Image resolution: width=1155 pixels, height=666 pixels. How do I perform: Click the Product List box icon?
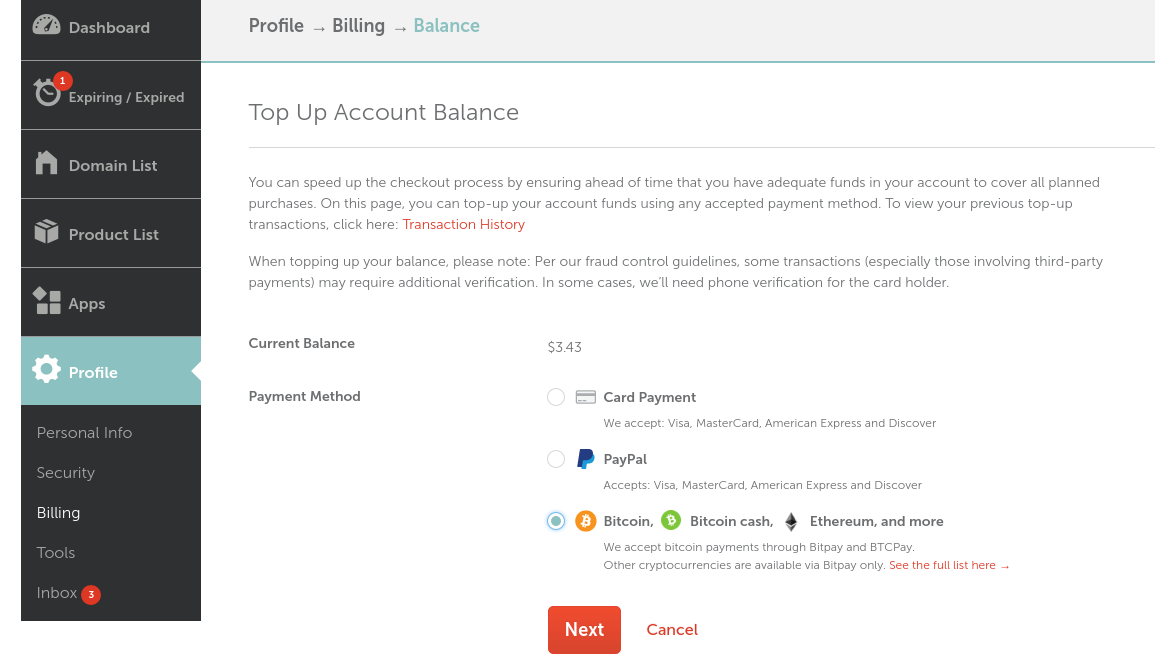click(x=46, y=231)
